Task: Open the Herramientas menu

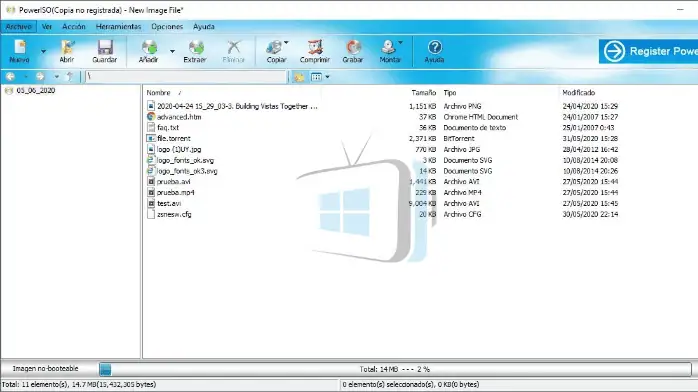Action: [x=118, y=27]
